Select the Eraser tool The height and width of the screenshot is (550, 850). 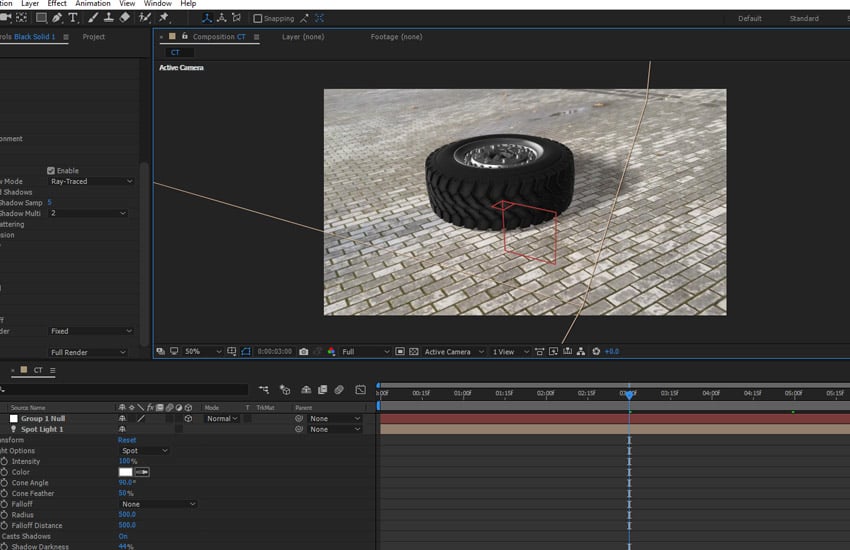click(124, 18)
